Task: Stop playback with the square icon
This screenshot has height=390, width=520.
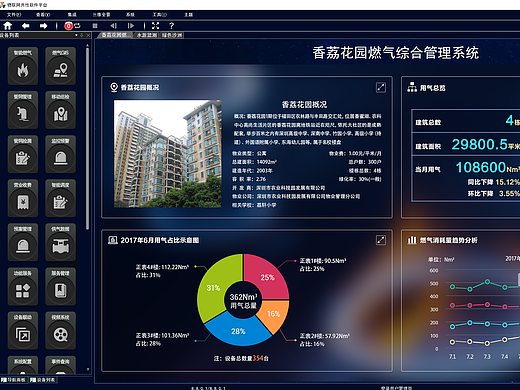Action: tap(95, 26)
